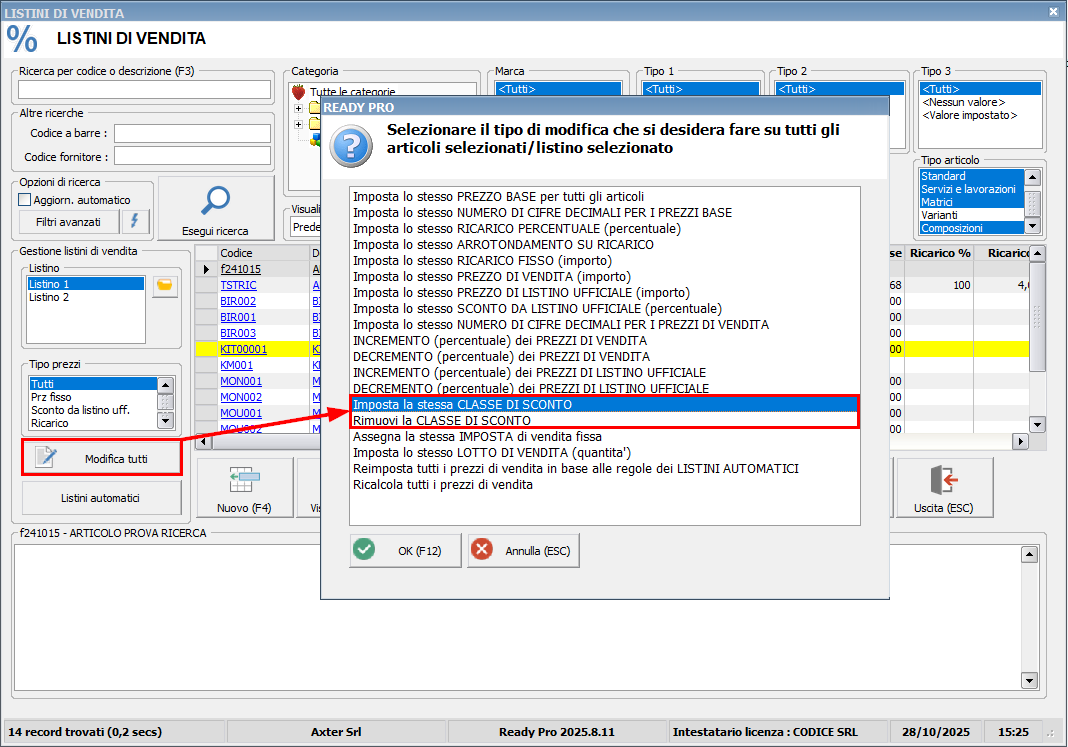Click the Uscita (ESC) exit door icon

(x=944, y=479)
